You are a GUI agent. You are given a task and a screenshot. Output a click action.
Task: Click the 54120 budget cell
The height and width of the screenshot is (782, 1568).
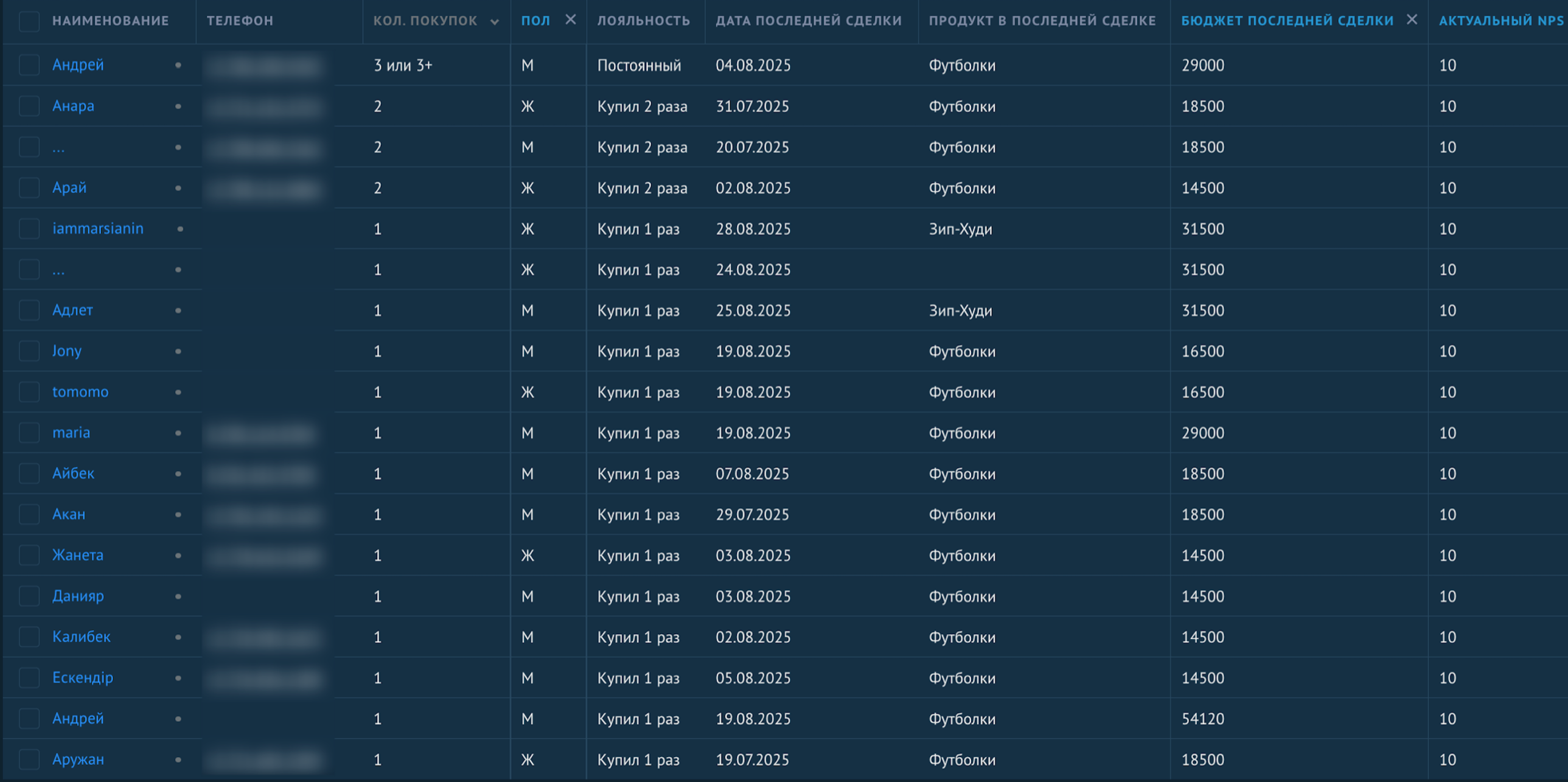[x=1202, y=719]
